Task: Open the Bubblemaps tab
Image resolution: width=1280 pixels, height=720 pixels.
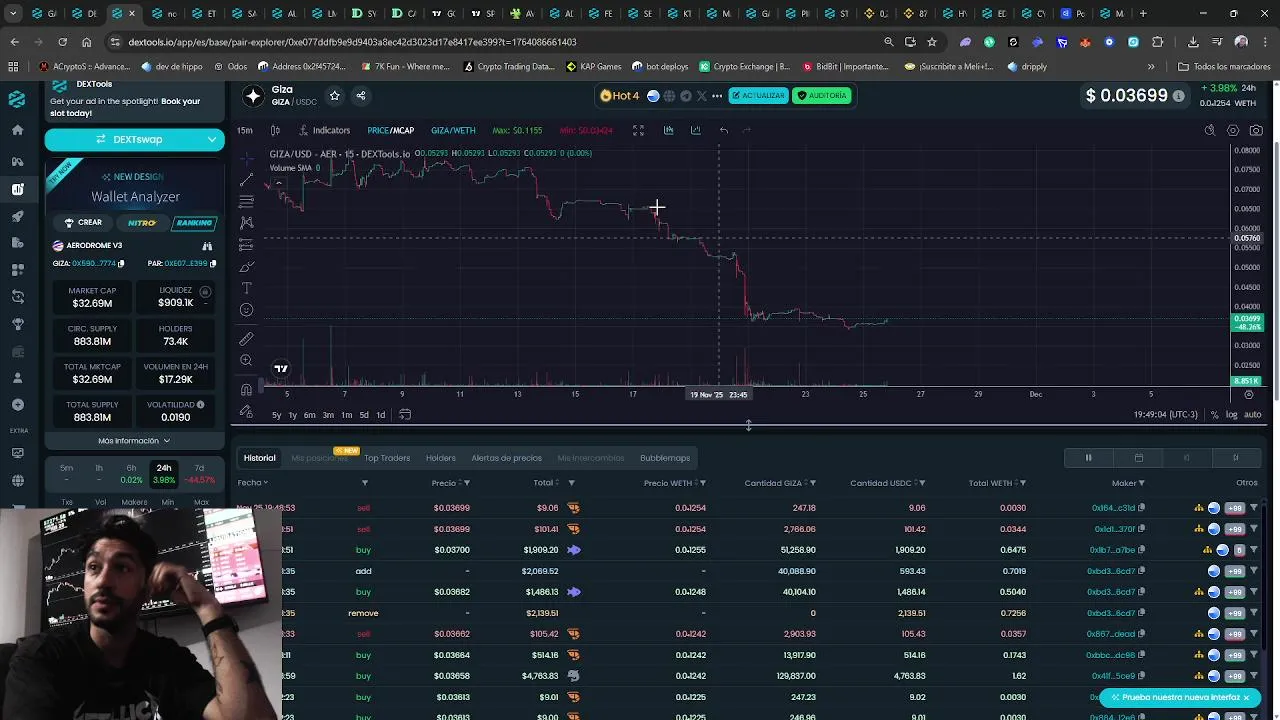Action: pos(665,458)
